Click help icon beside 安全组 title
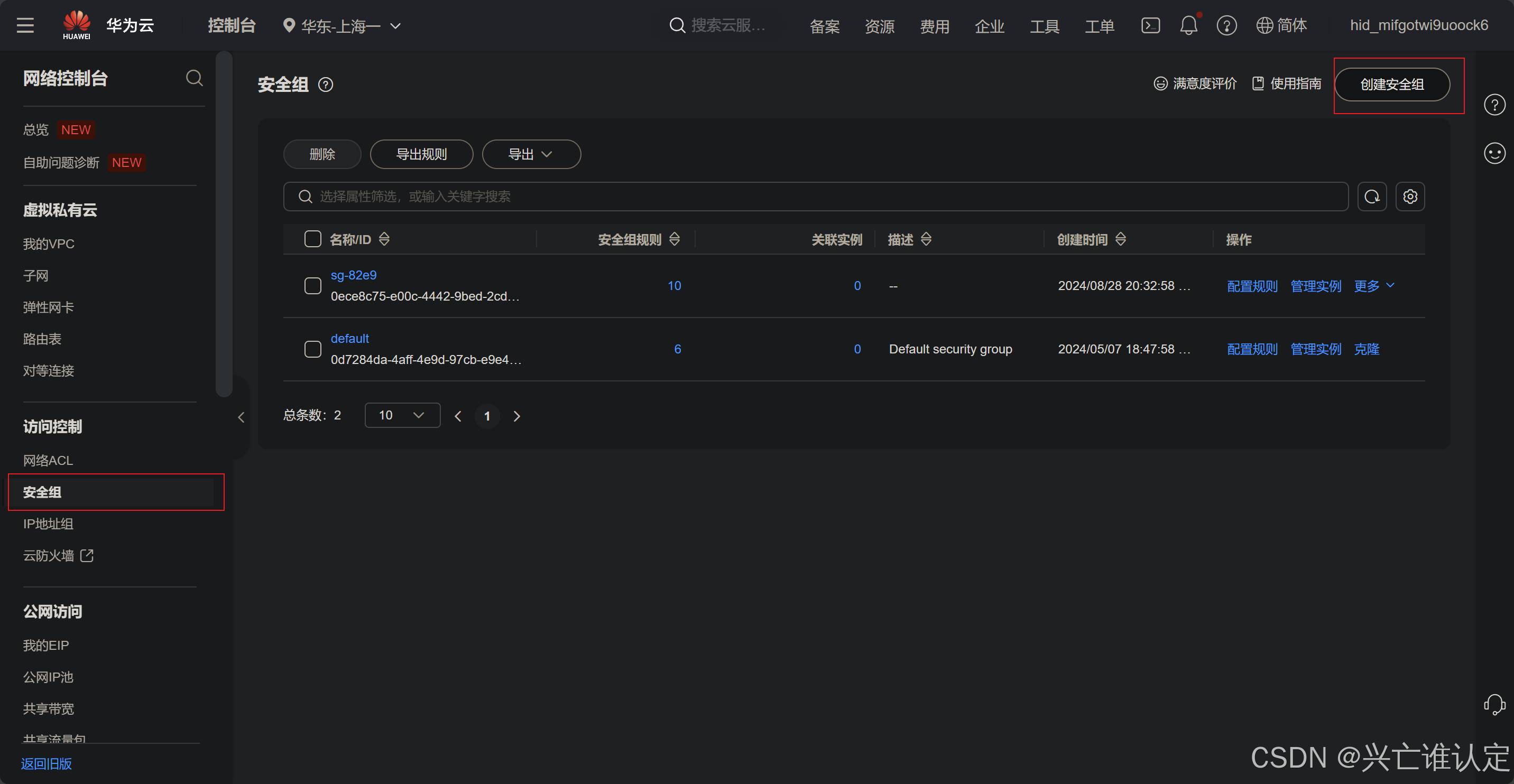The width and height of the screenshot is (1514, 784). (326, 85)
